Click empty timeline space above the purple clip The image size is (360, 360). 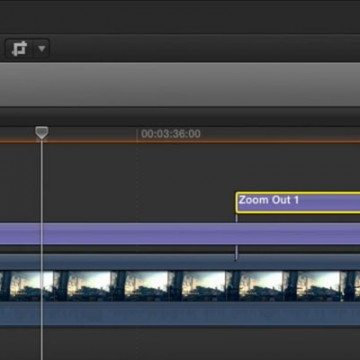pyautogui.click(x=133, y=180)
